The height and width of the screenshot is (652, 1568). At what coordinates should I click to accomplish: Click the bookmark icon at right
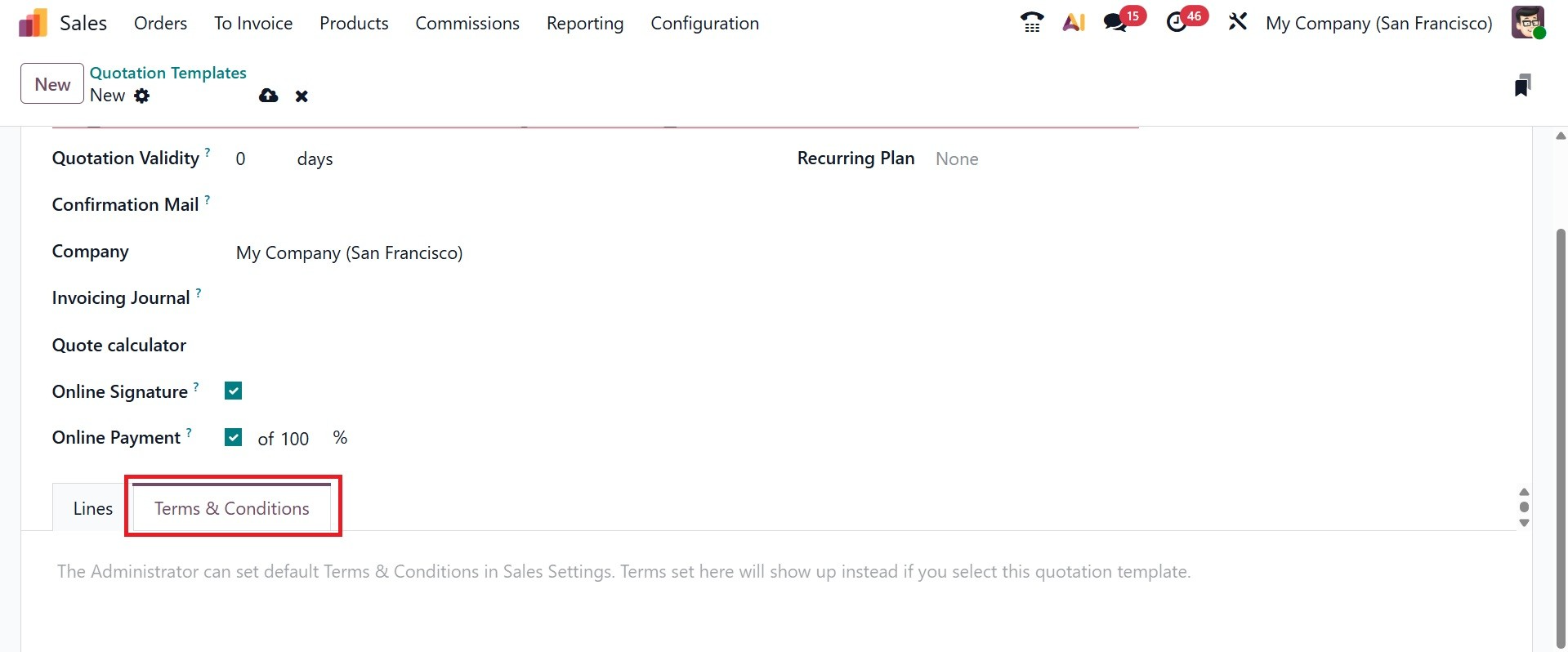(1522, 85)
